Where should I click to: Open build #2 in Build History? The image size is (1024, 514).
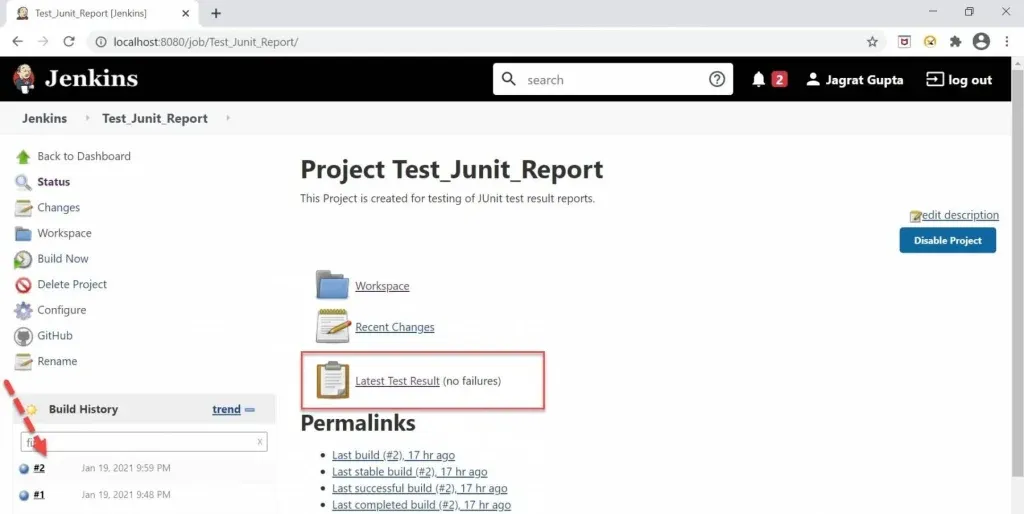tap(39, 468)
